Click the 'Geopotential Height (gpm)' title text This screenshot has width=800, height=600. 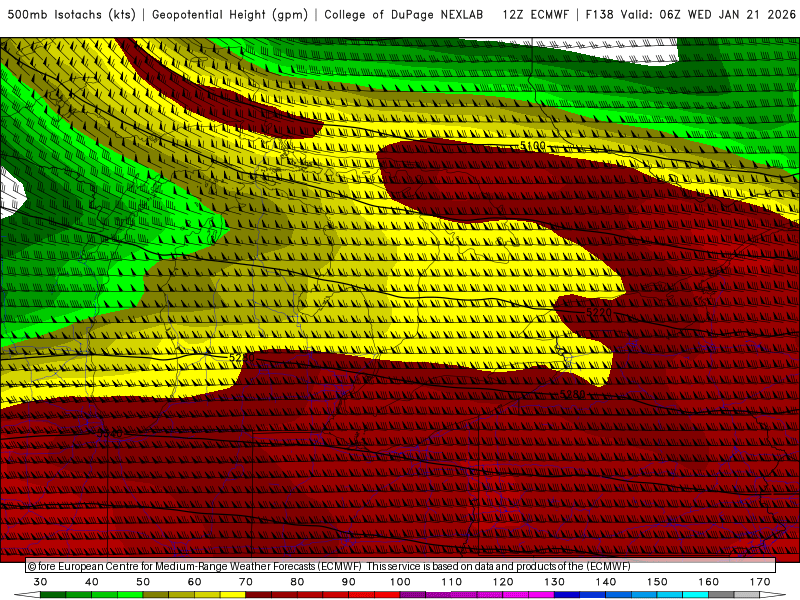230,14
